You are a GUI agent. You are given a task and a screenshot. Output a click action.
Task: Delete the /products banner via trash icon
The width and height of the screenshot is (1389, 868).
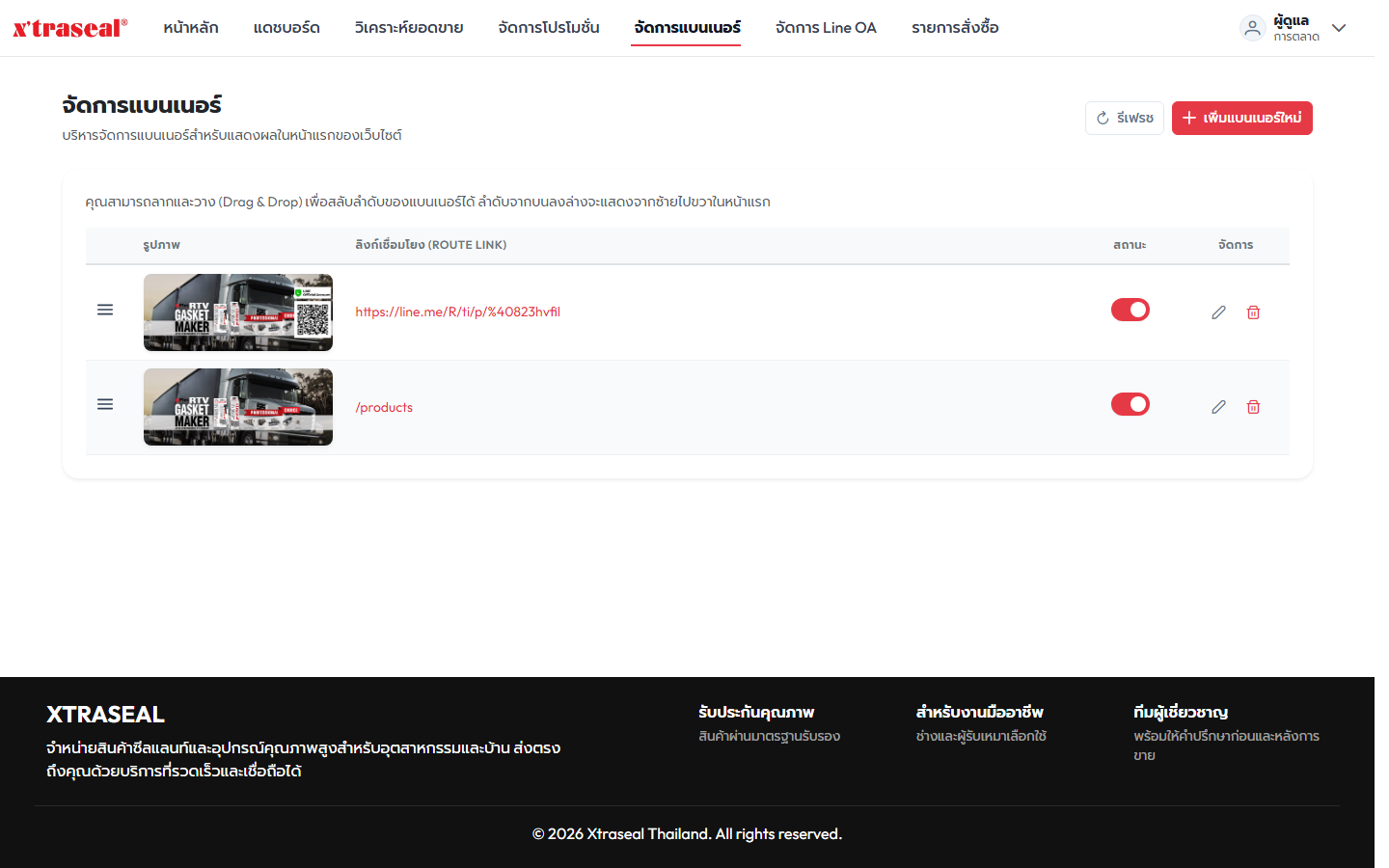pyautogui.click(x=1253, y=407)
